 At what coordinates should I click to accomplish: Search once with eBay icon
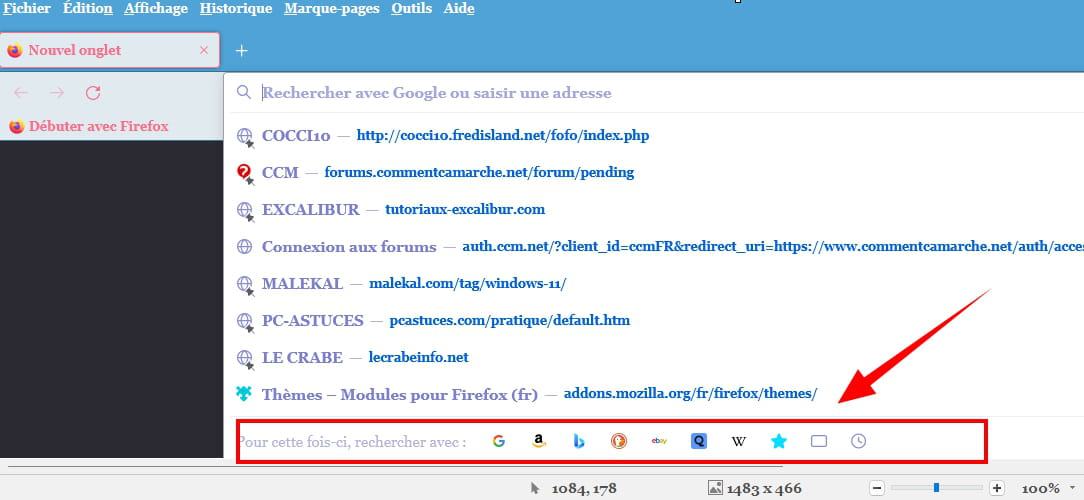(x=660, y=441)
